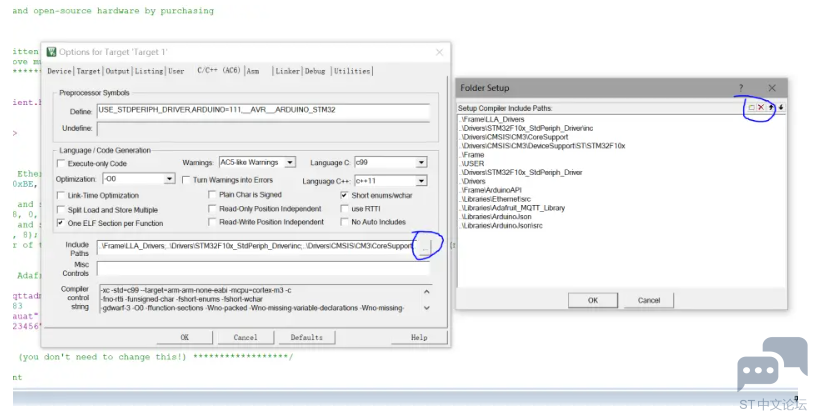Viewport: 816px width, 420px height.
Task: Click the chat bubble forum logo
Action: (x=772, y=365)
